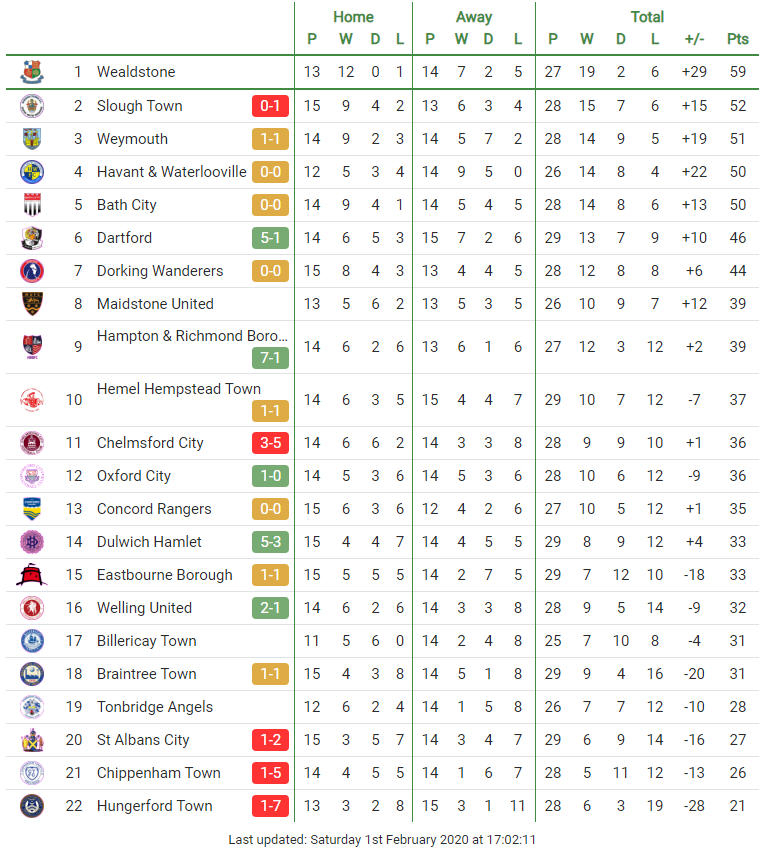Click the Eastbourne Borough red crest

(32, 575)
